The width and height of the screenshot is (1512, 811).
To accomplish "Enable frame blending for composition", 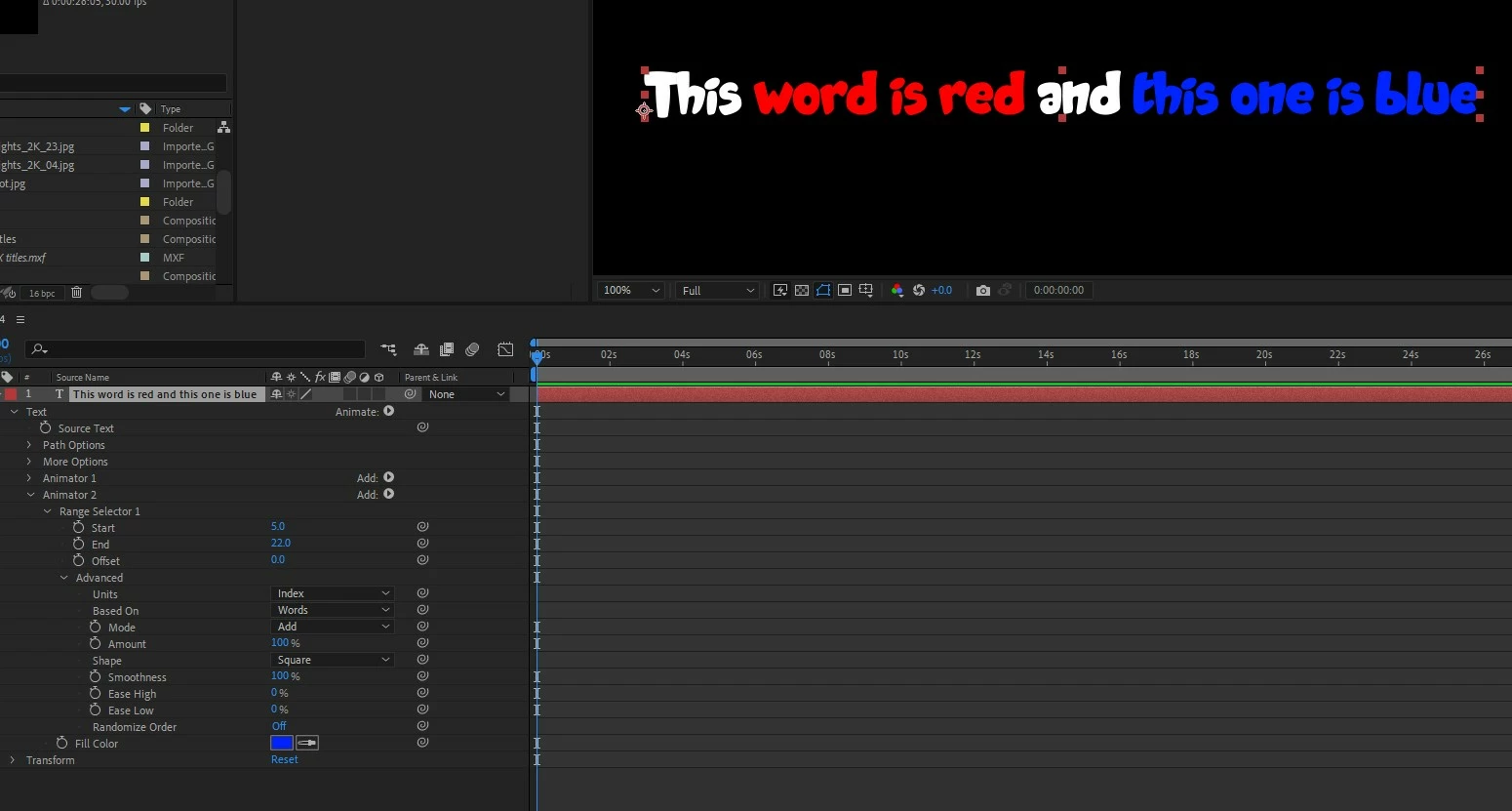I will pyautogui.click(x=447, y=349).
